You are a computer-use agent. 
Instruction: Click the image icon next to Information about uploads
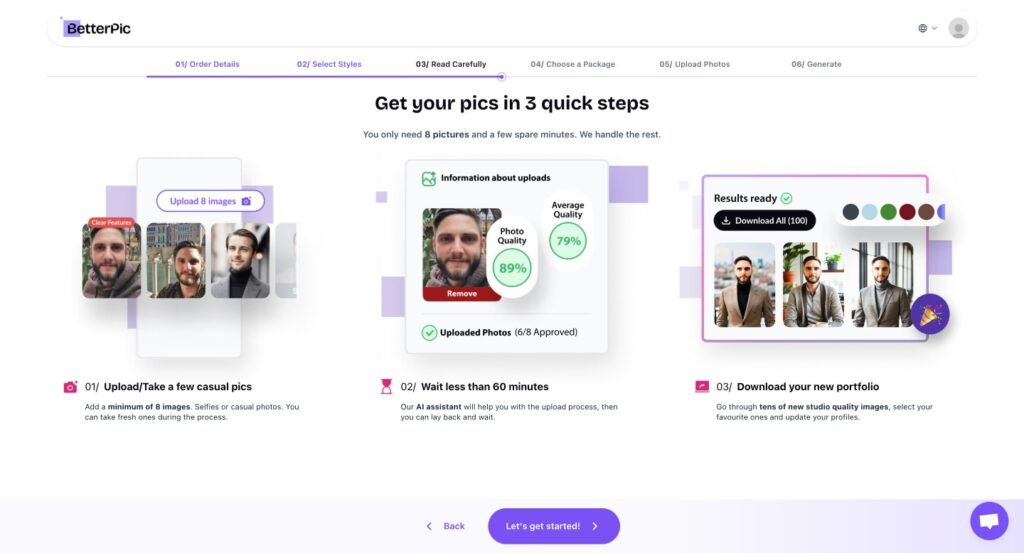pyautogui.click(x=428, y=178)
